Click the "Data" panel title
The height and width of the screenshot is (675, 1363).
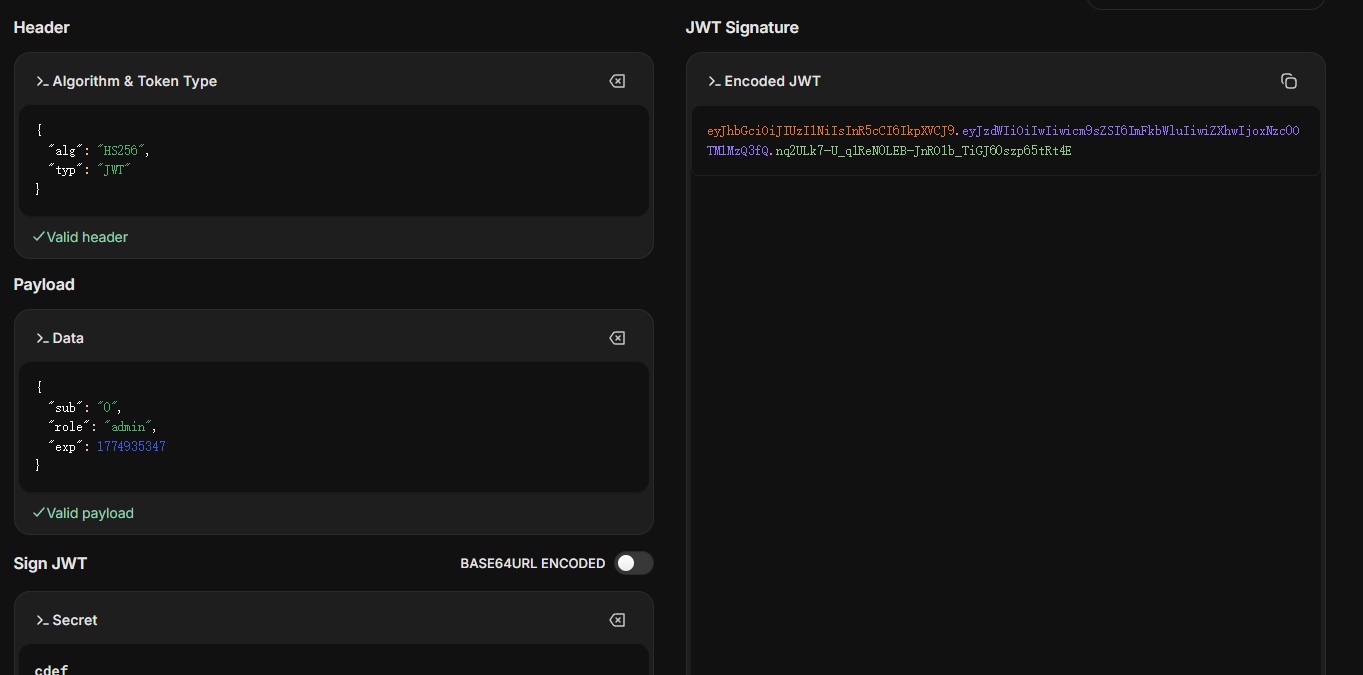(x=68, y=338)
